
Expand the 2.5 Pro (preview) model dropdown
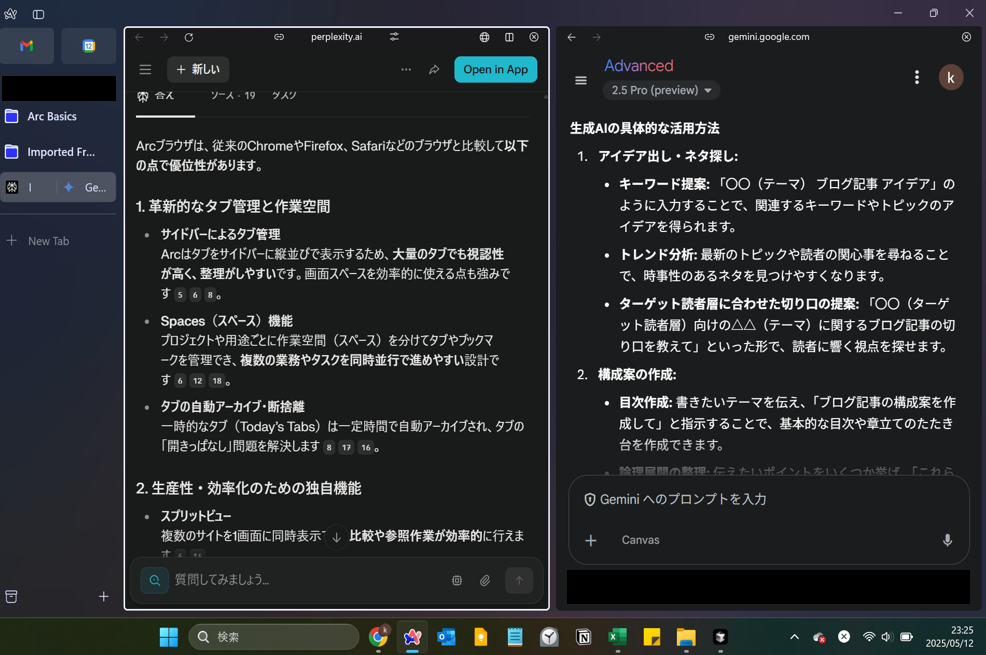[x=661, y=90]
